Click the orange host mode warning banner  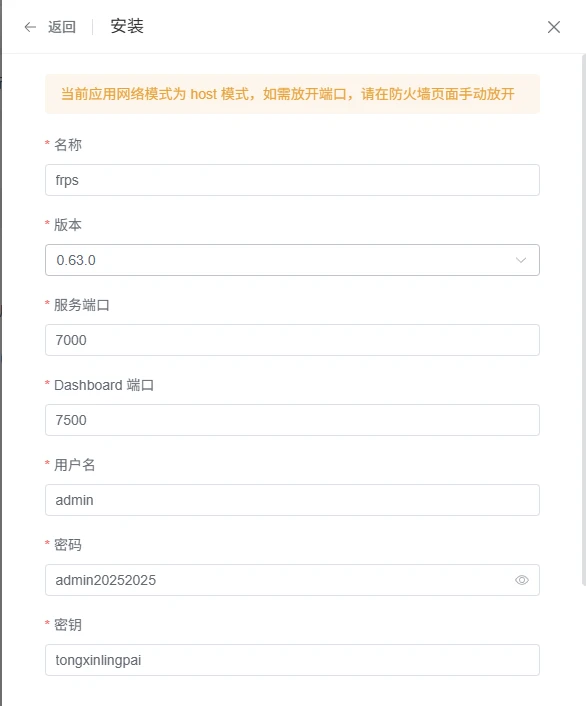[292, 94]
